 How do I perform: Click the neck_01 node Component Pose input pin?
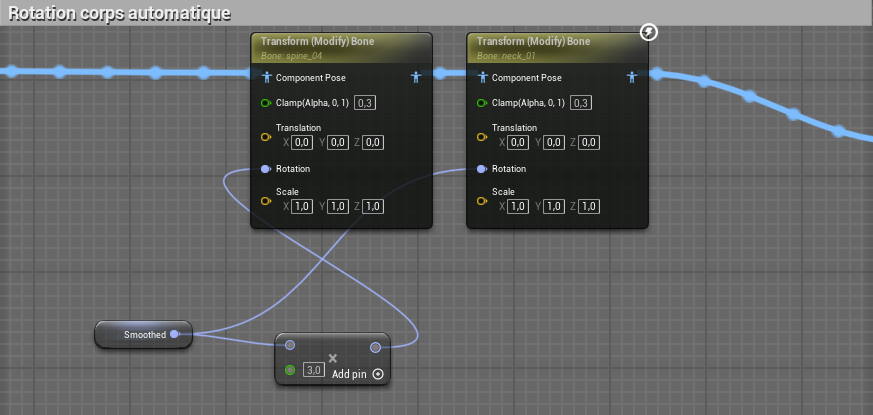tap(482, 77)
